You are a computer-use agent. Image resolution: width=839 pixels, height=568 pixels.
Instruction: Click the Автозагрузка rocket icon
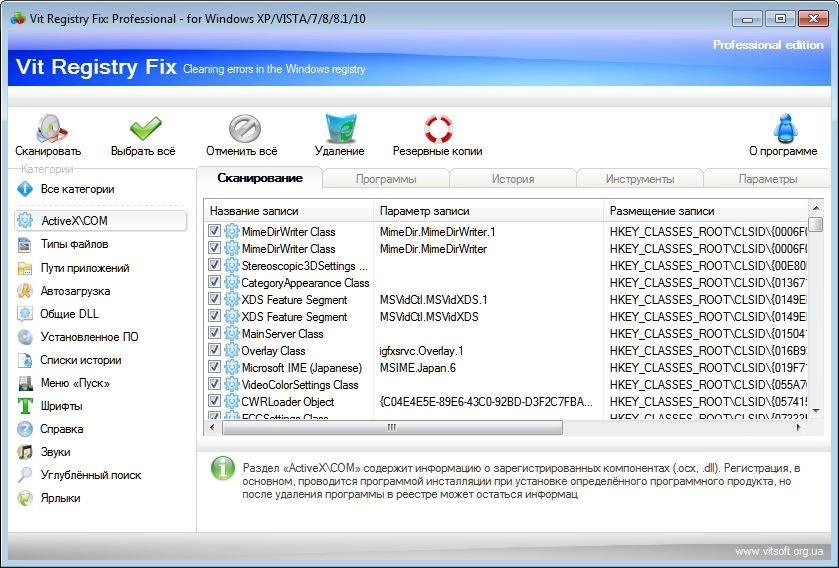tap(25, 291)
